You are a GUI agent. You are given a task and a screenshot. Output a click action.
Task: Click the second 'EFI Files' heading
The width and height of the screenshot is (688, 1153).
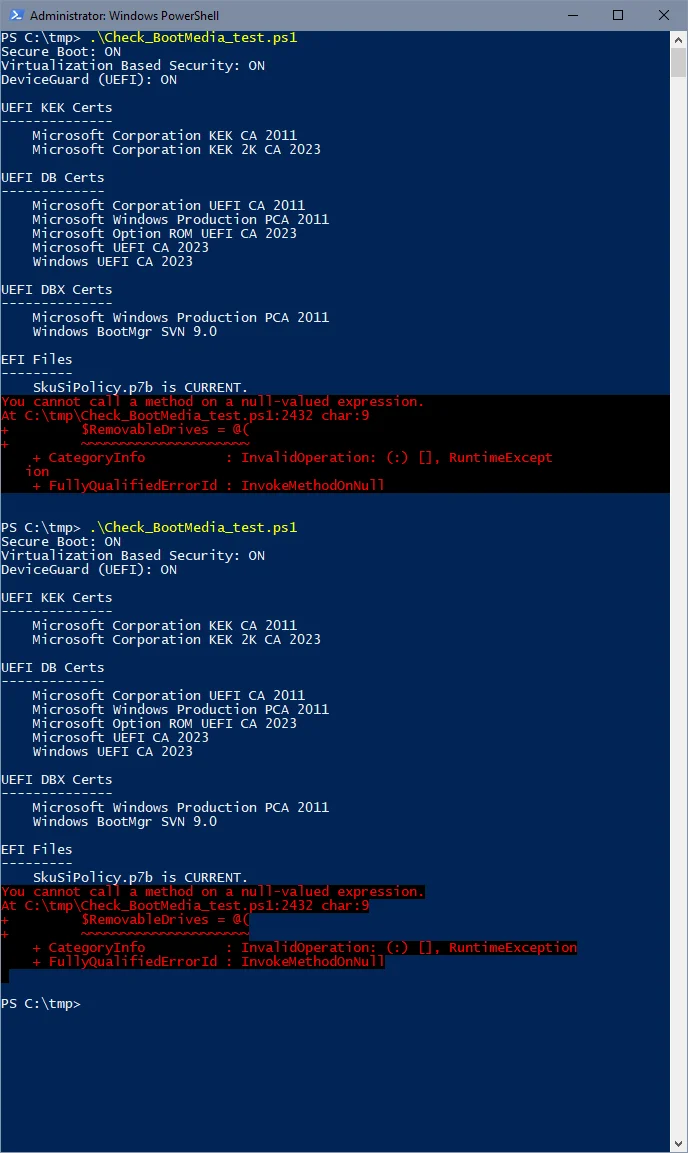[x=37, y=850]
